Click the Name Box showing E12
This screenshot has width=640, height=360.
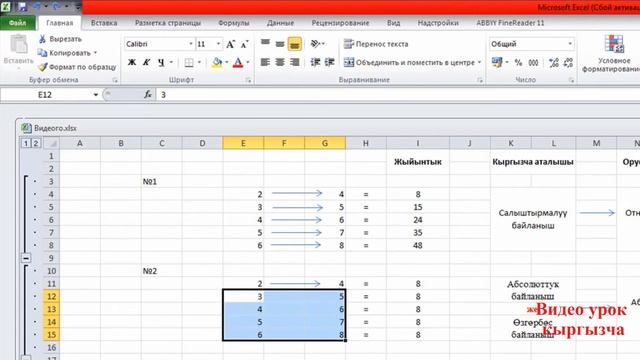click(x=46, y=95)
